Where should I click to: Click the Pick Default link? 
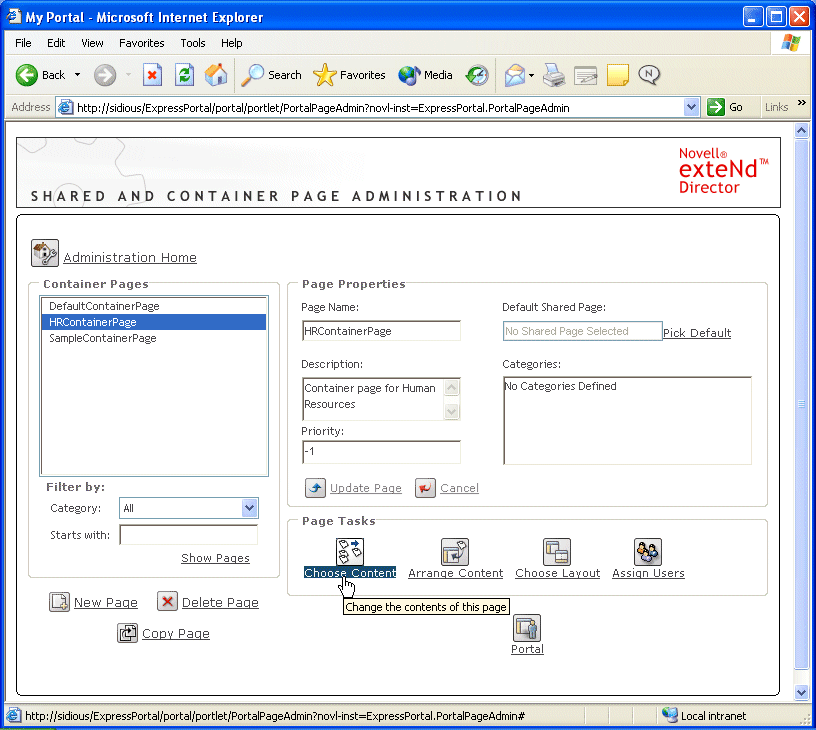(x=697, y=333)
